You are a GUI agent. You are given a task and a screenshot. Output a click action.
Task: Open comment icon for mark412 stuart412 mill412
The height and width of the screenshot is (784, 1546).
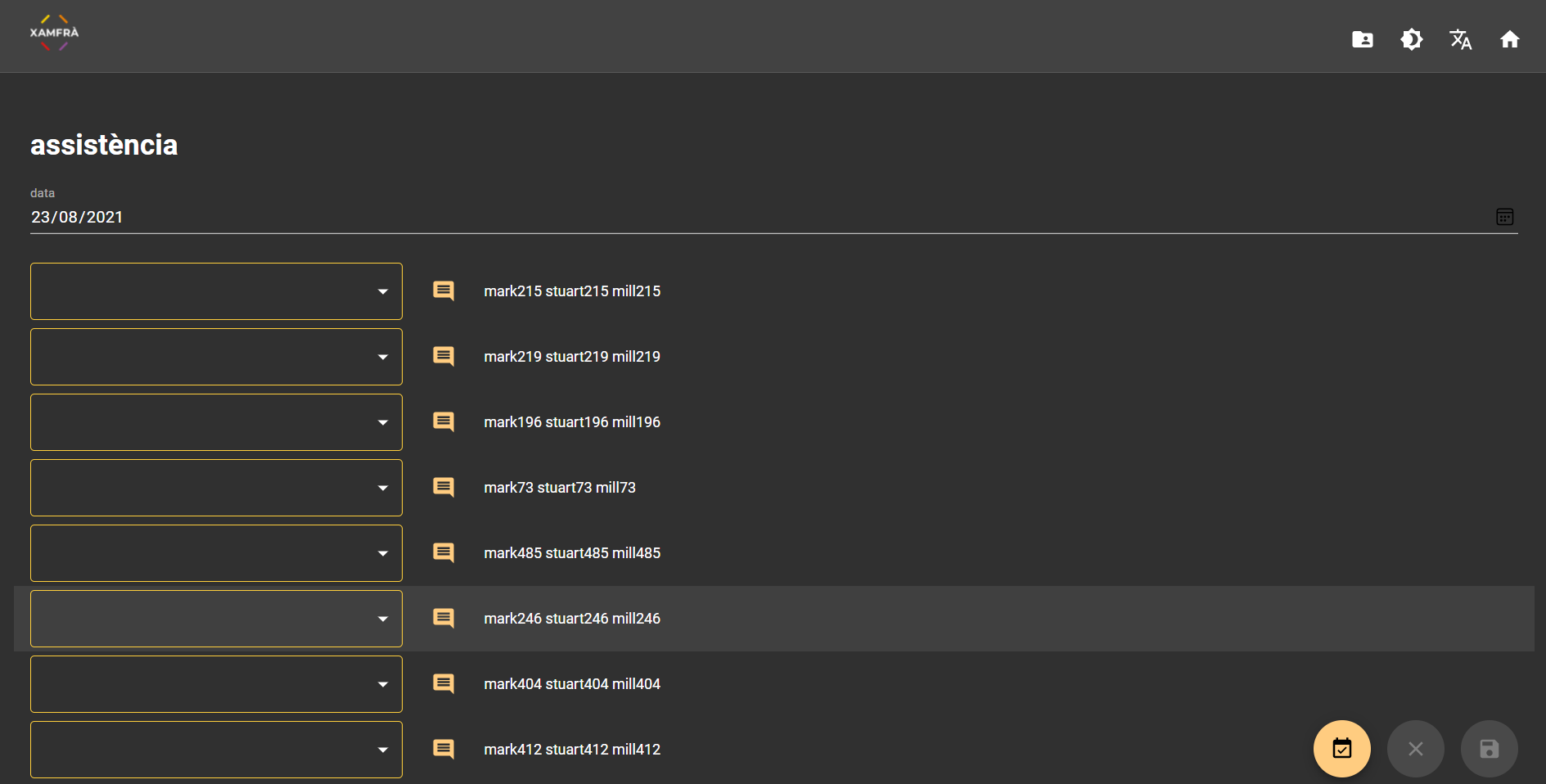point(444,750)
